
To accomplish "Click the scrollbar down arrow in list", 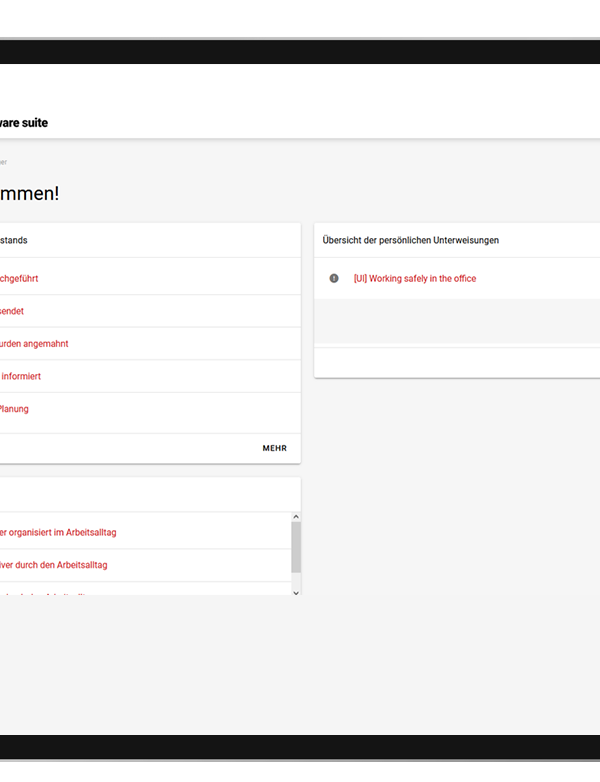I will pyautogui.click(x=295, y=592).
